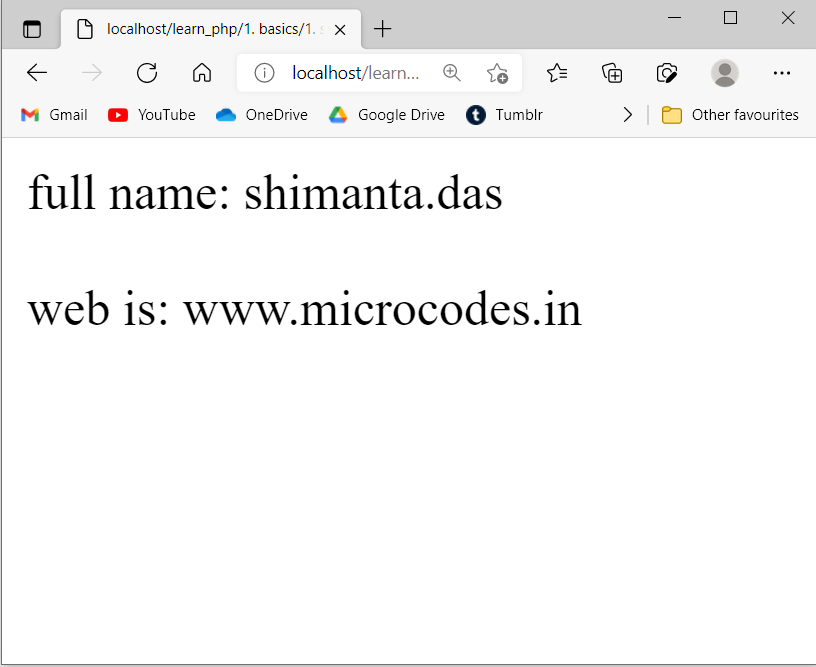Click the localhost address bar field
The image size is (816, 667).
point(355,73)
